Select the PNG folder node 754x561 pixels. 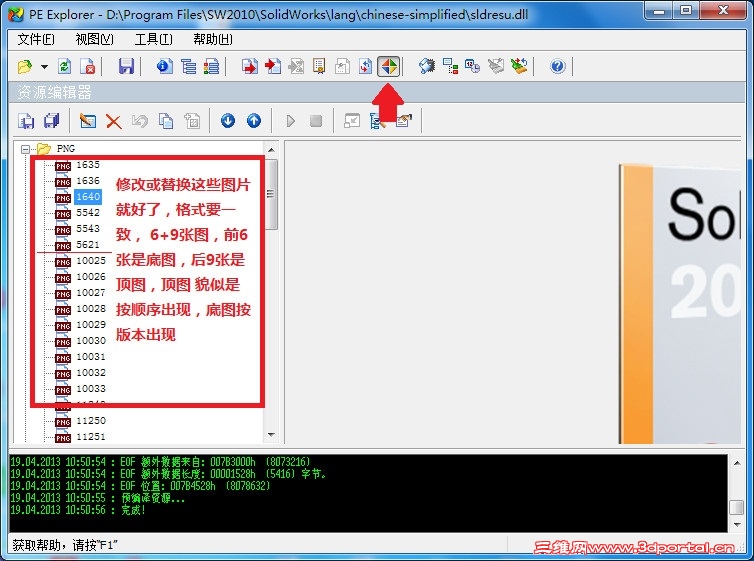point(65,149)
